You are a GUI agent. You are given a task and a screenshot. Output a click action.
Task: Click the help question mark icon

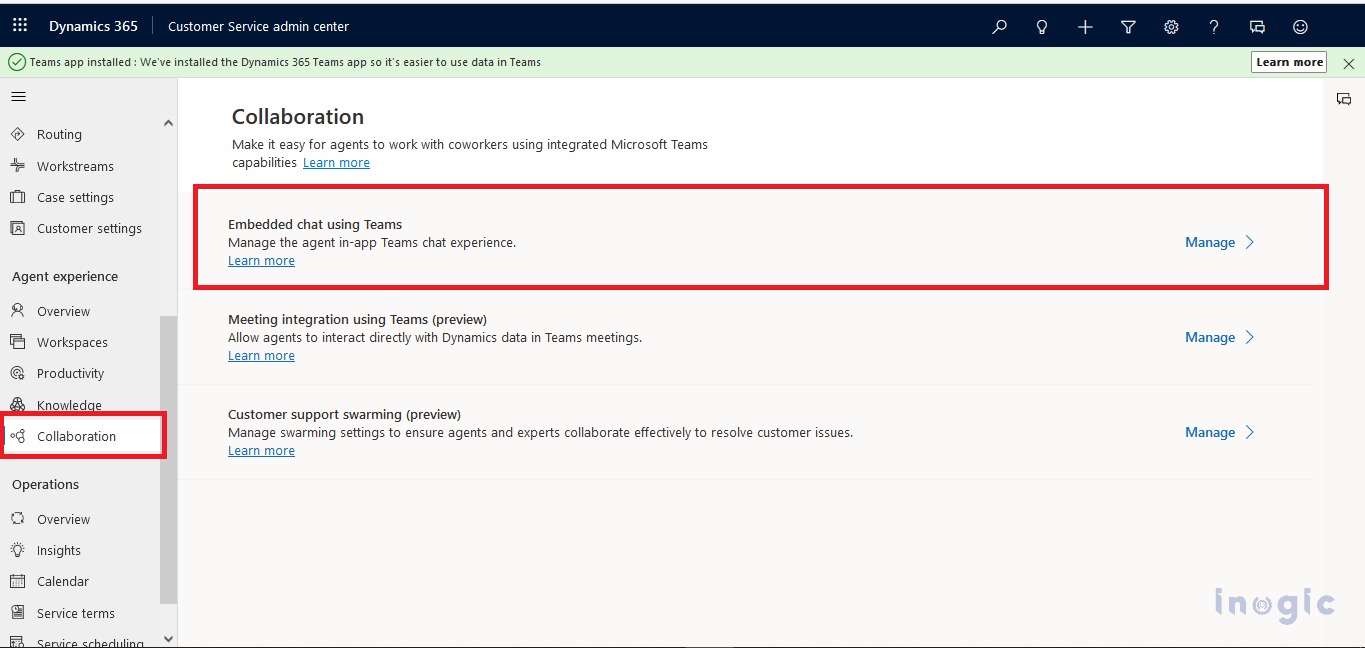[x=1214, y=27]
